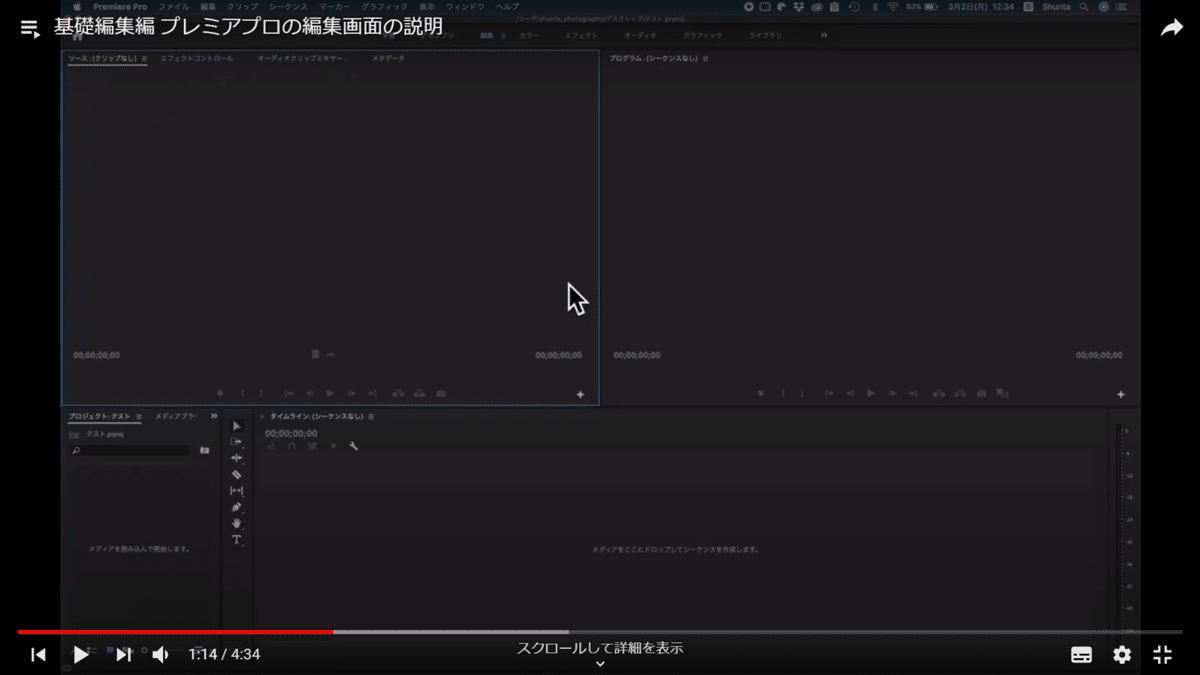Select the Hand tool
Screen dimensions: 1200x675
236,523
